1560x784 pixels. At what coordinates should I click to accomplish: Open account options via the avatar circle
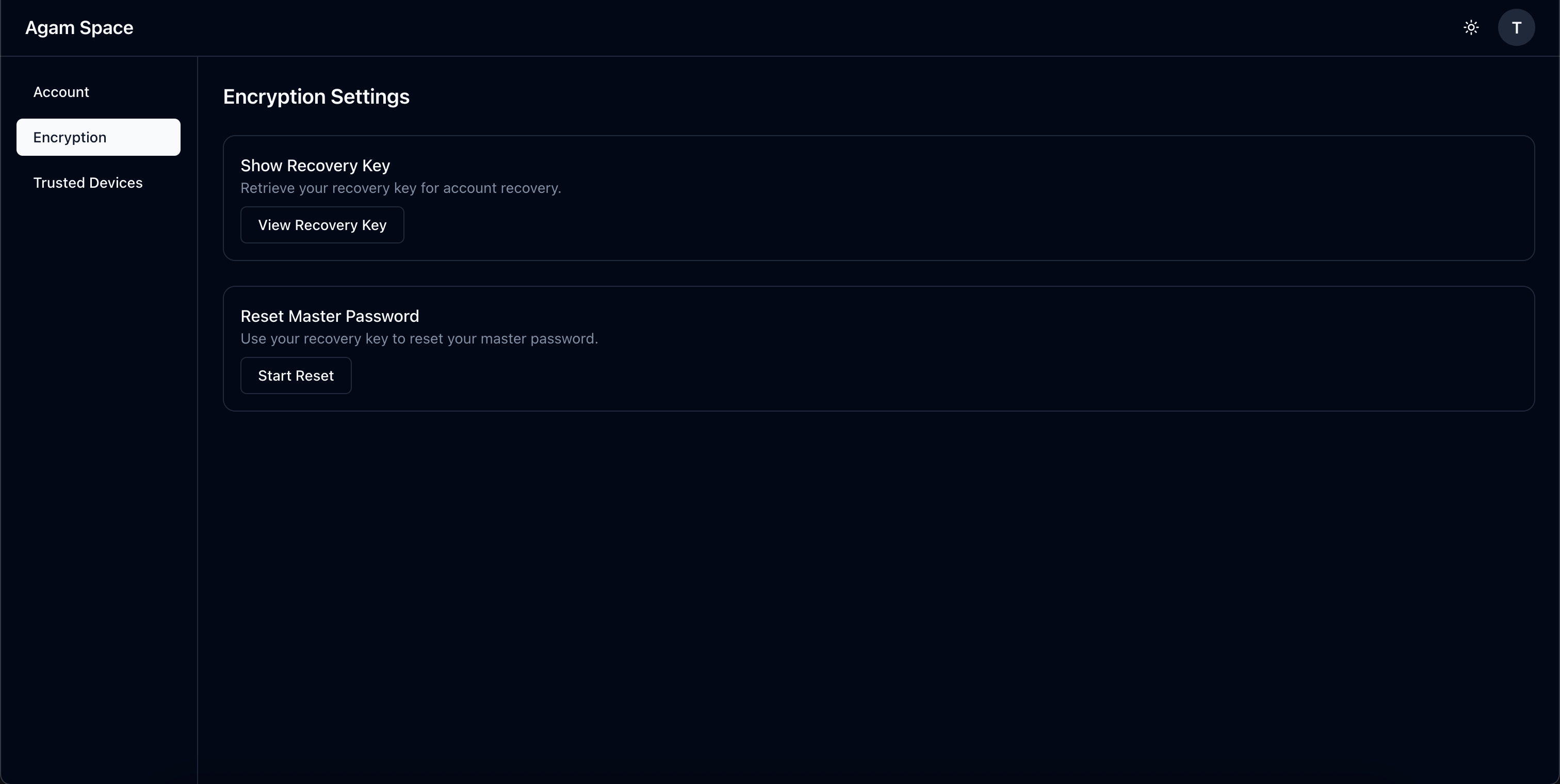pos(1517,27)
